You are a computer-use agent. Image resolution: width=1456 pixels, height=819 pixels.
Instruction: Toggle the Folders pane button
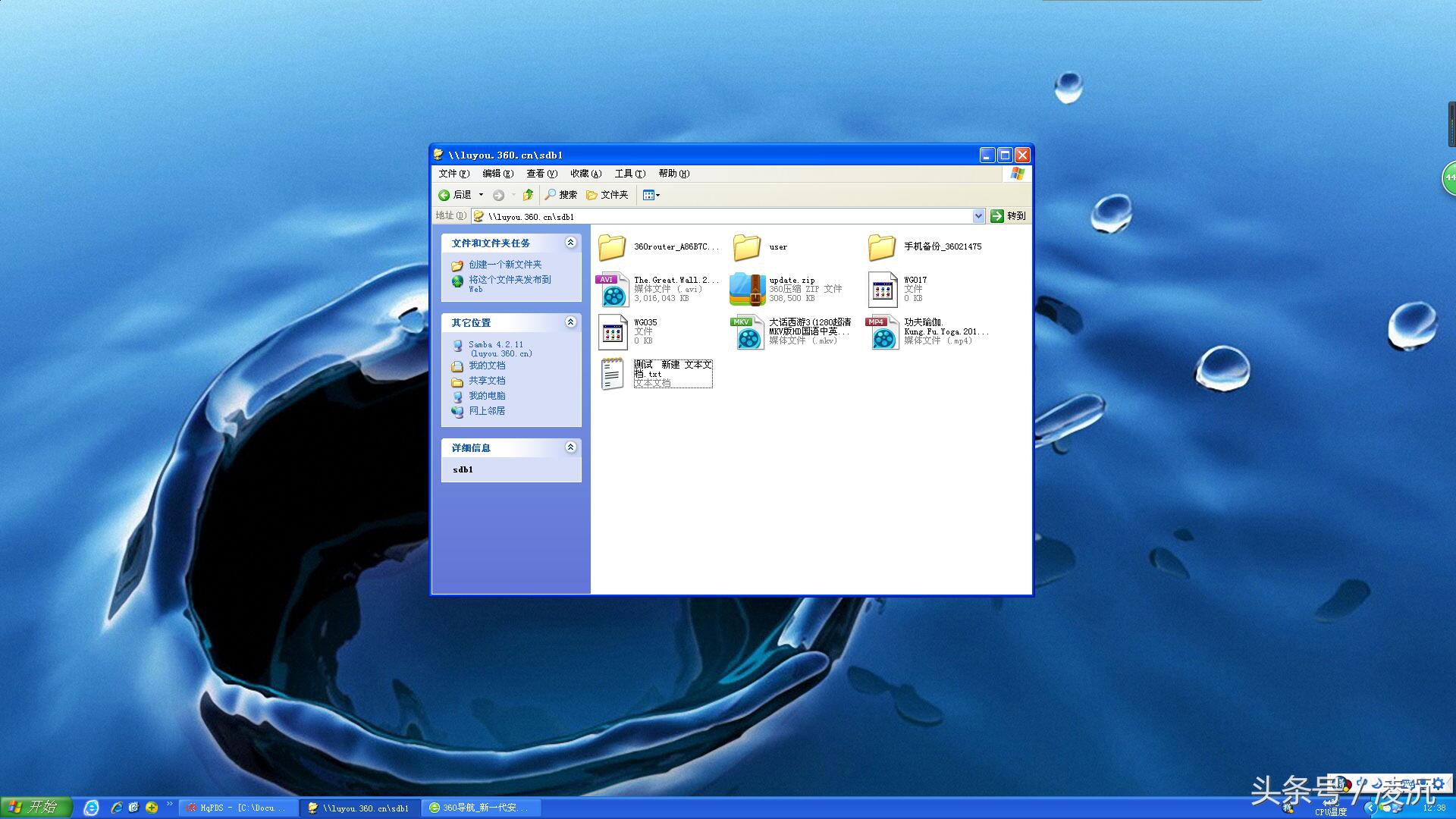607,195
